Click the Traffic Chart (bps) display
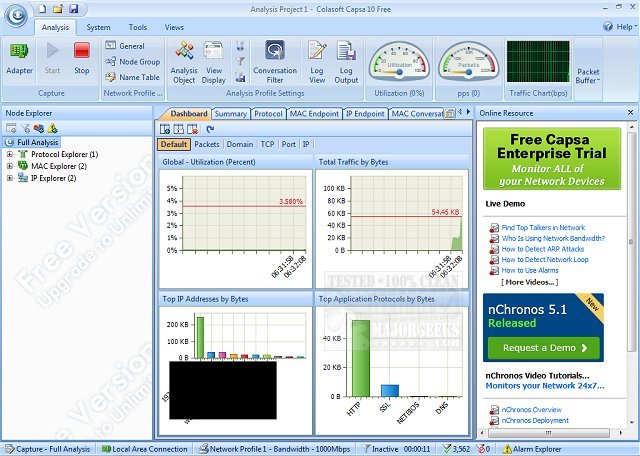Image resolution: width=640 pixels, height=456 pixels. (x=538, y=62)
